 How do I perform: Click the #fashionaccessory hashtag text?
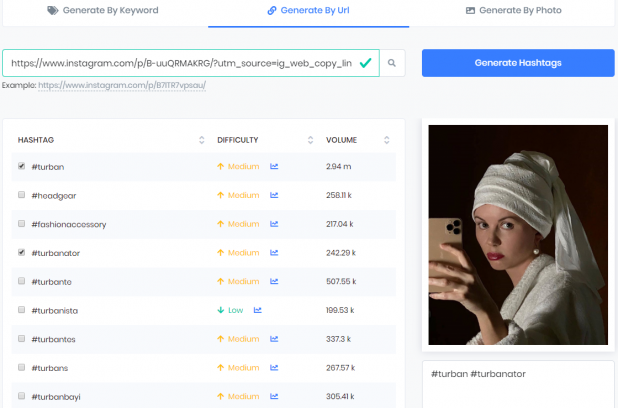click(69, 224)
